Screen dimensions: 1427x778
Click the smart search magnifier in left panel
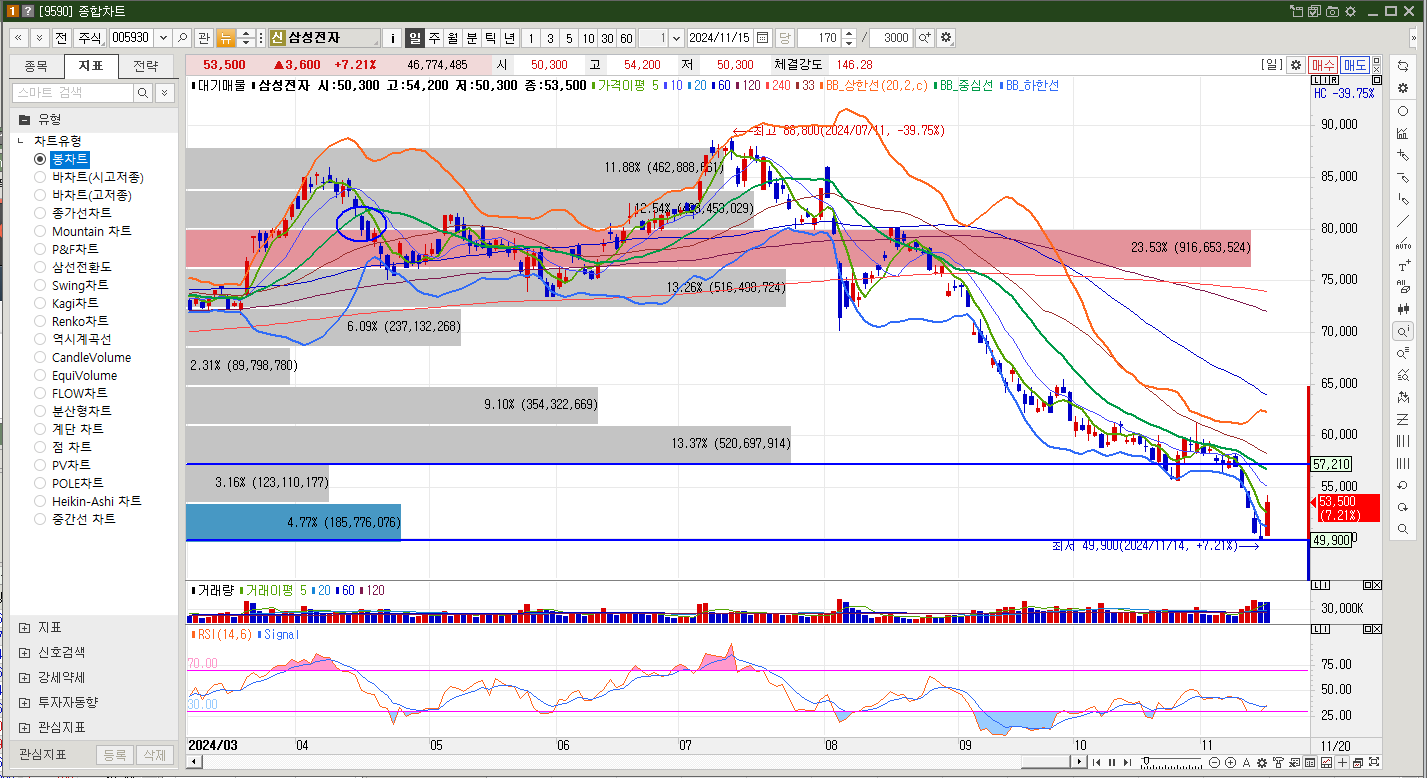(143, 92)
